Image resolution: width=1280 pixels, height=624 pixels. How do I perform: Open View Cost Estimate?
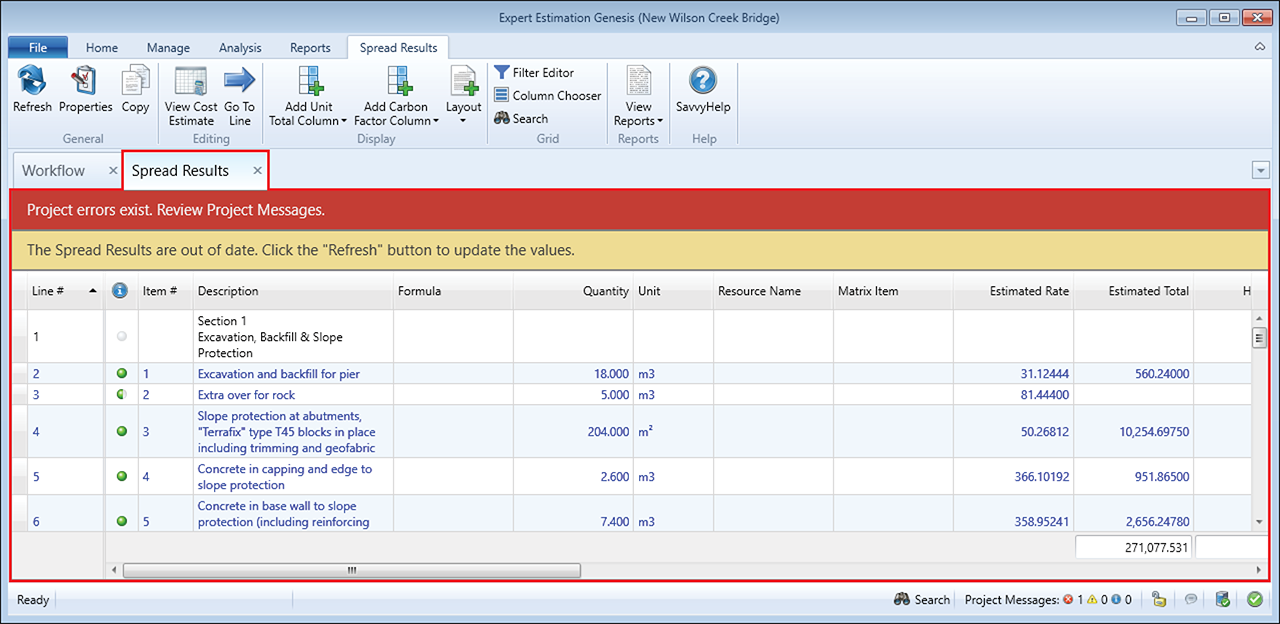191,81
